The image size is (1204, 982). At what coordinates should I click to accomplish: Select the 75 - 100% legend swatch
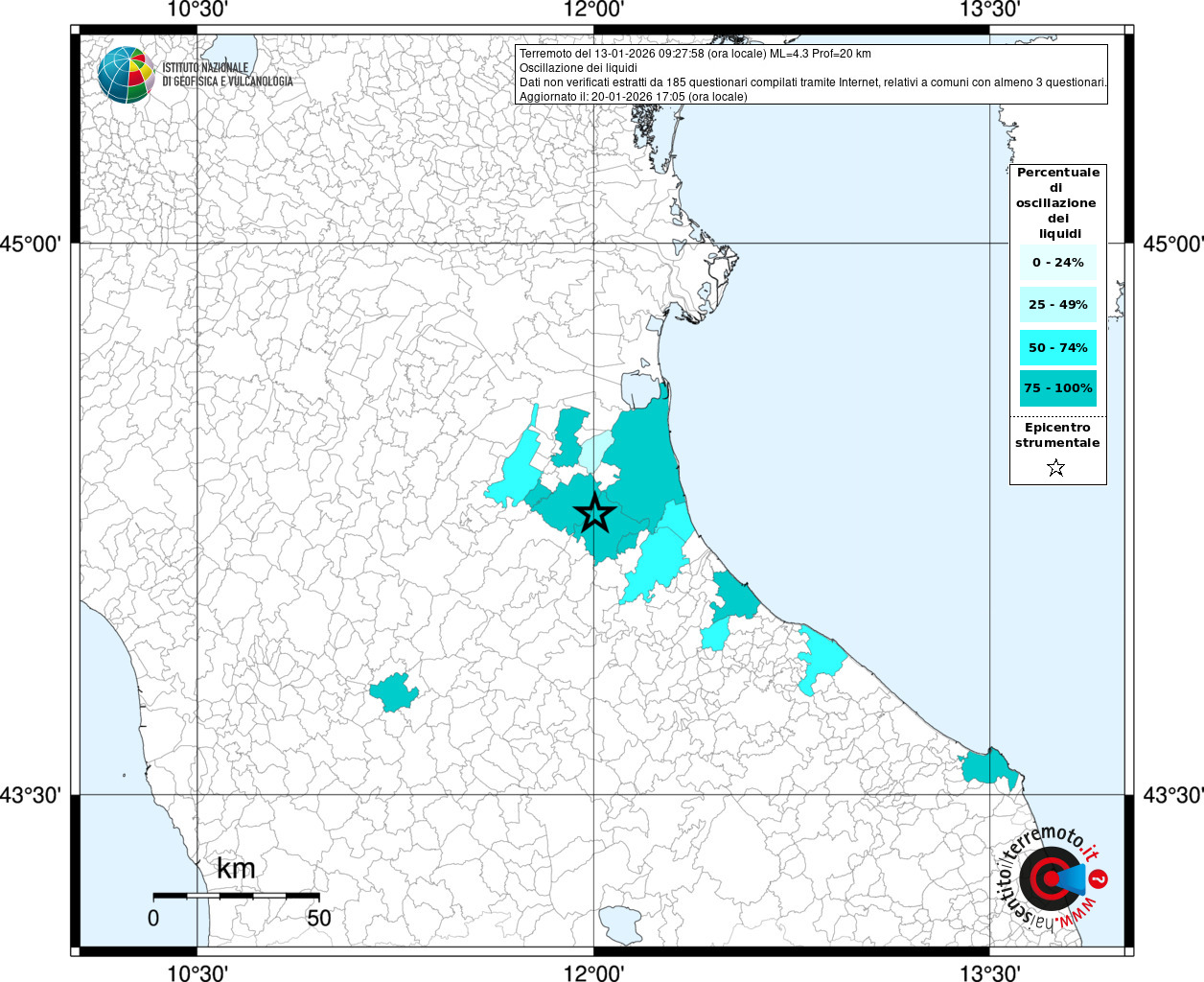(1057, 388)
